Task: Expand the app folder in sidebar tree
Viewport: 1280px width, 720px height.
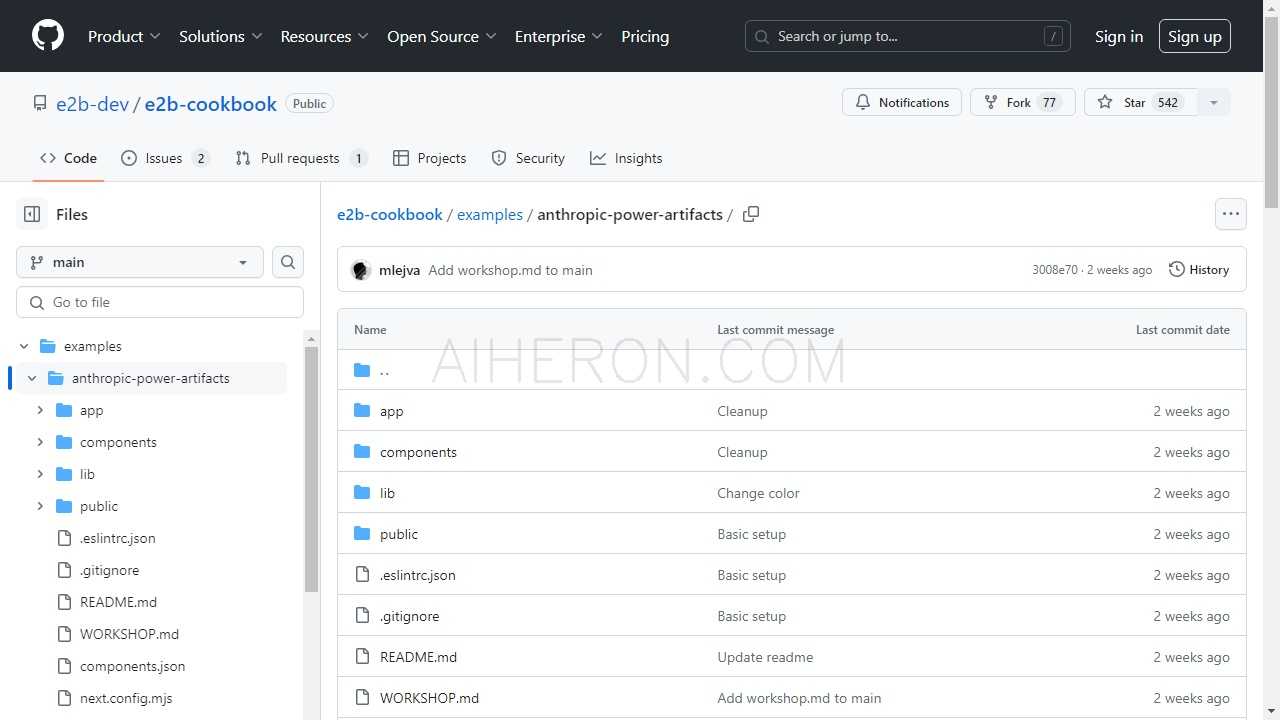Action: coord(40,410)
